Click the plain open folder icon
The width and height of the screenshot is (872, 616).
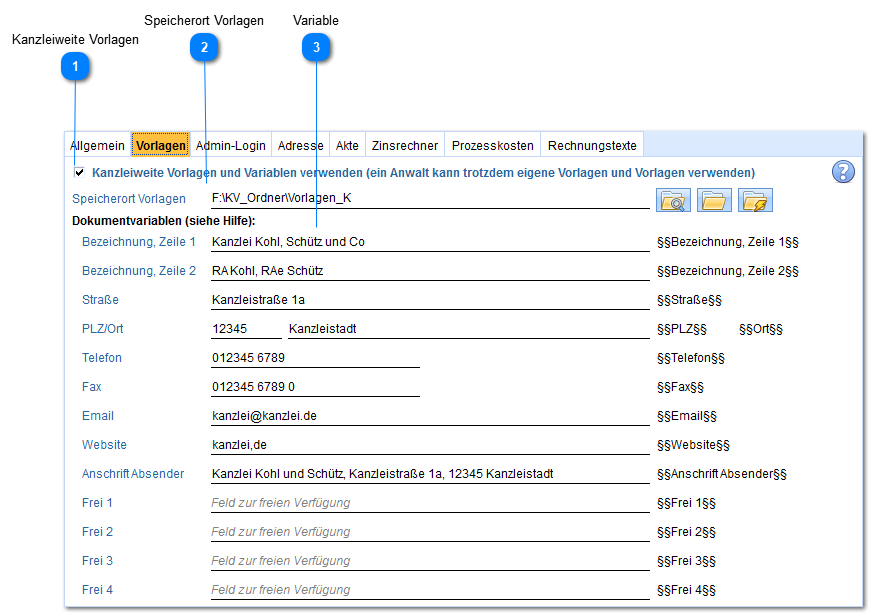click(714, 200)
